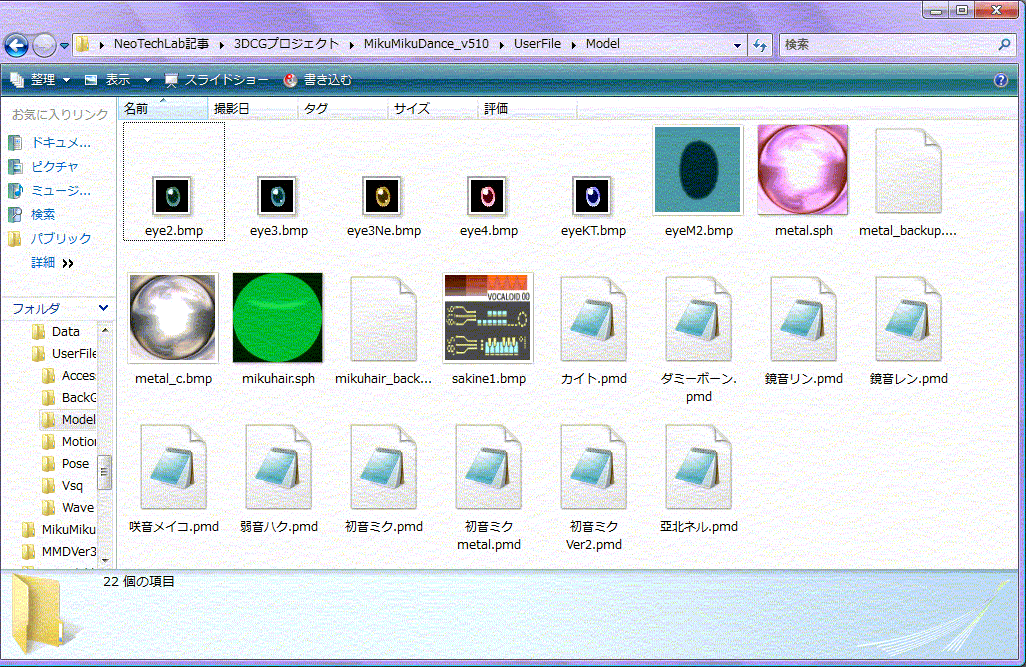Select the Model folder in tree
Screen dimensions: 1026x667
point(69,420)
